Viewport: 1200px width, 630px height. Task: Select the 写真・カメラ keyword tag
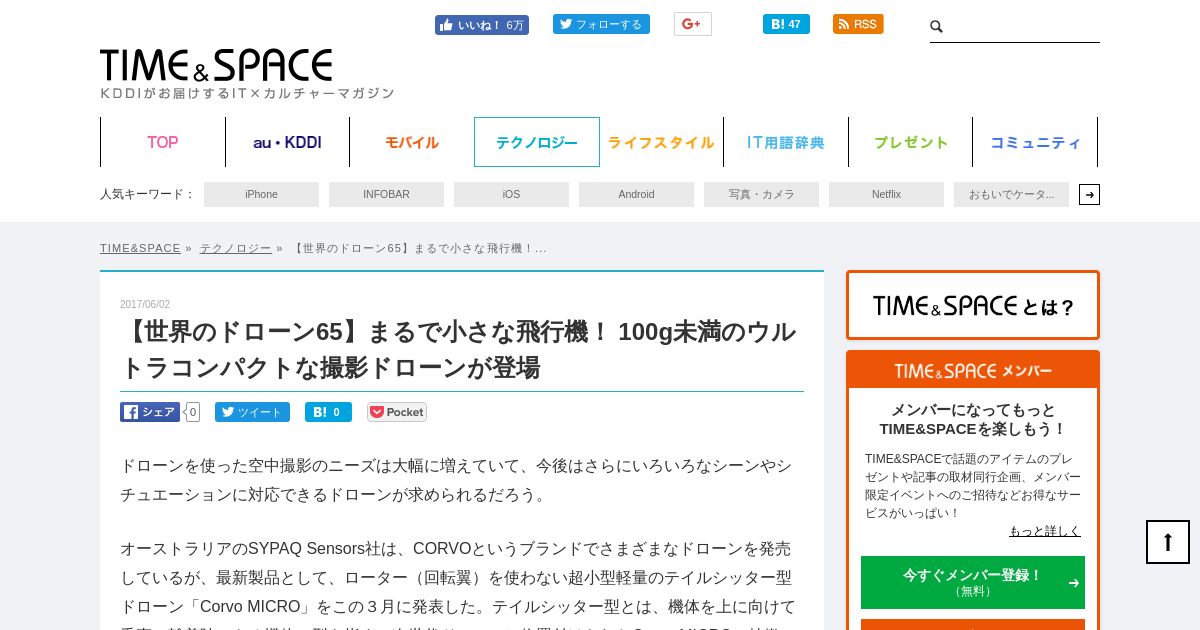tap(761, 194)
